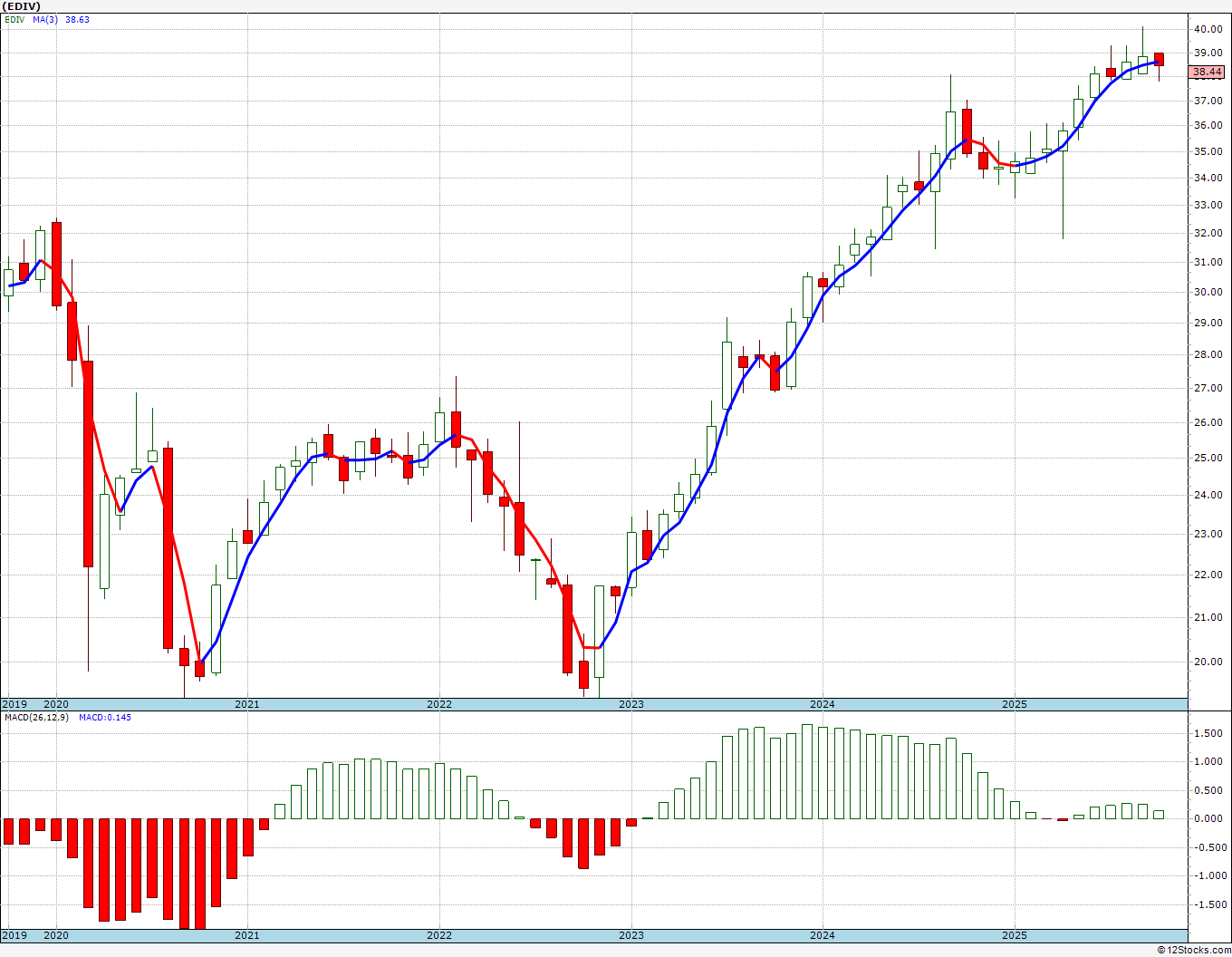
Task: Select the MACD:0.145 value readout
Action: point(105,717)
